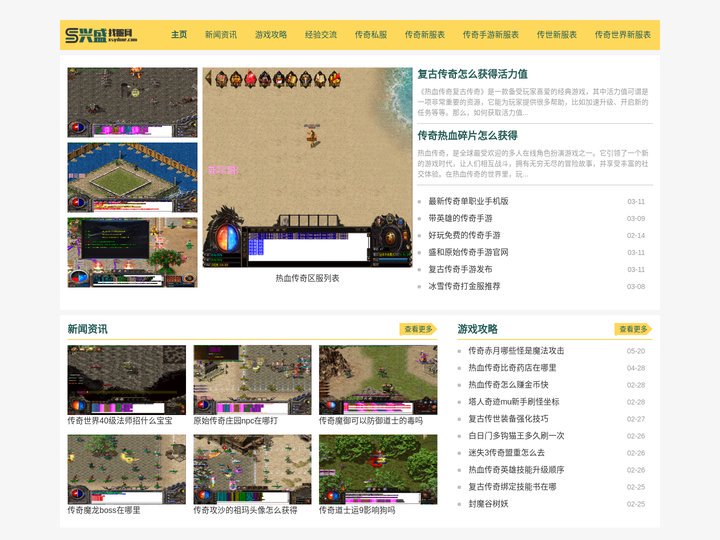Open thumbnail for 传奇攻沙的祖玛头像怎么获得
This screenshot has height=540, width=720.
point(252,469)
